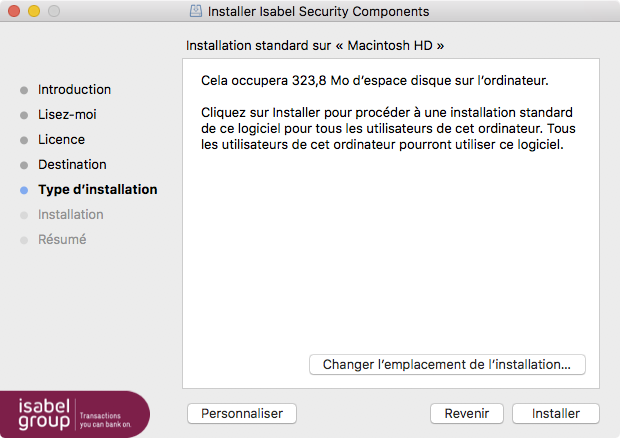Click the gray bullet next to Introduction
Screen dimensions: 620x438
coord(24,90)
